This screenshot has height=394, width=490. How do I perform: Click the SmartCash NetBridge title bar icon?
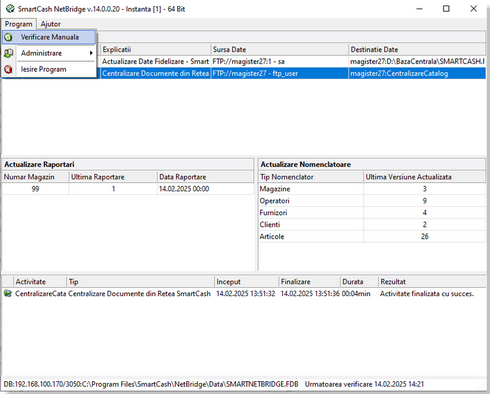point(10,9)
